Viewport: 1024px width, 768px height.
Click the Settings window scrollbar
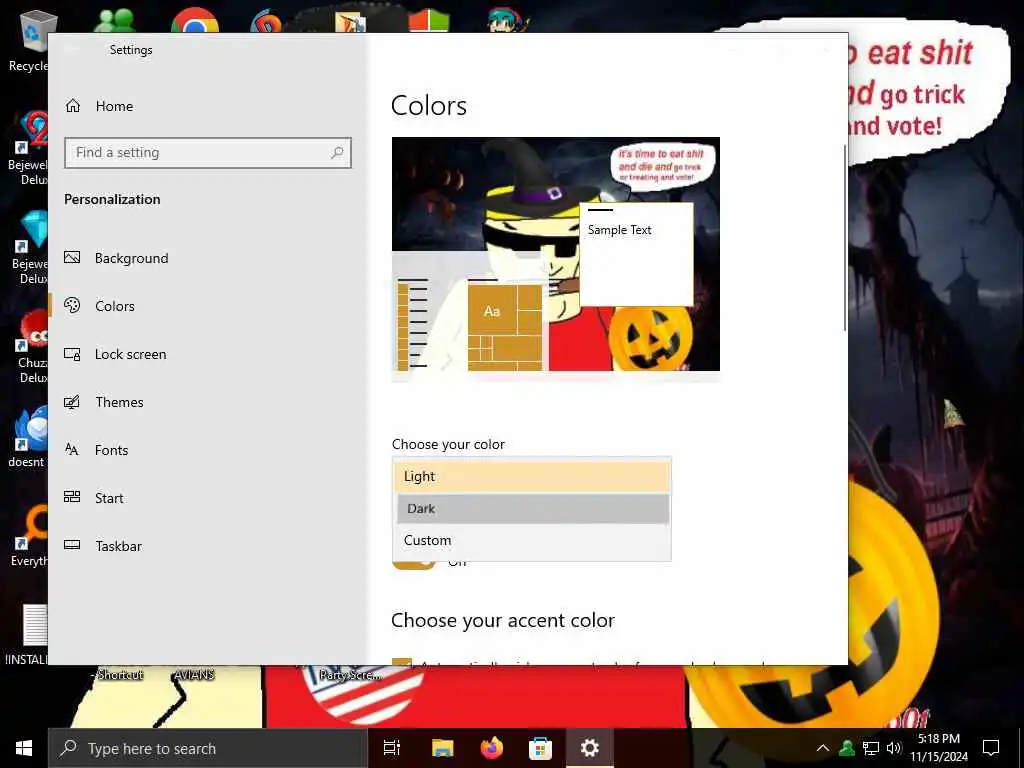point(845,238)
